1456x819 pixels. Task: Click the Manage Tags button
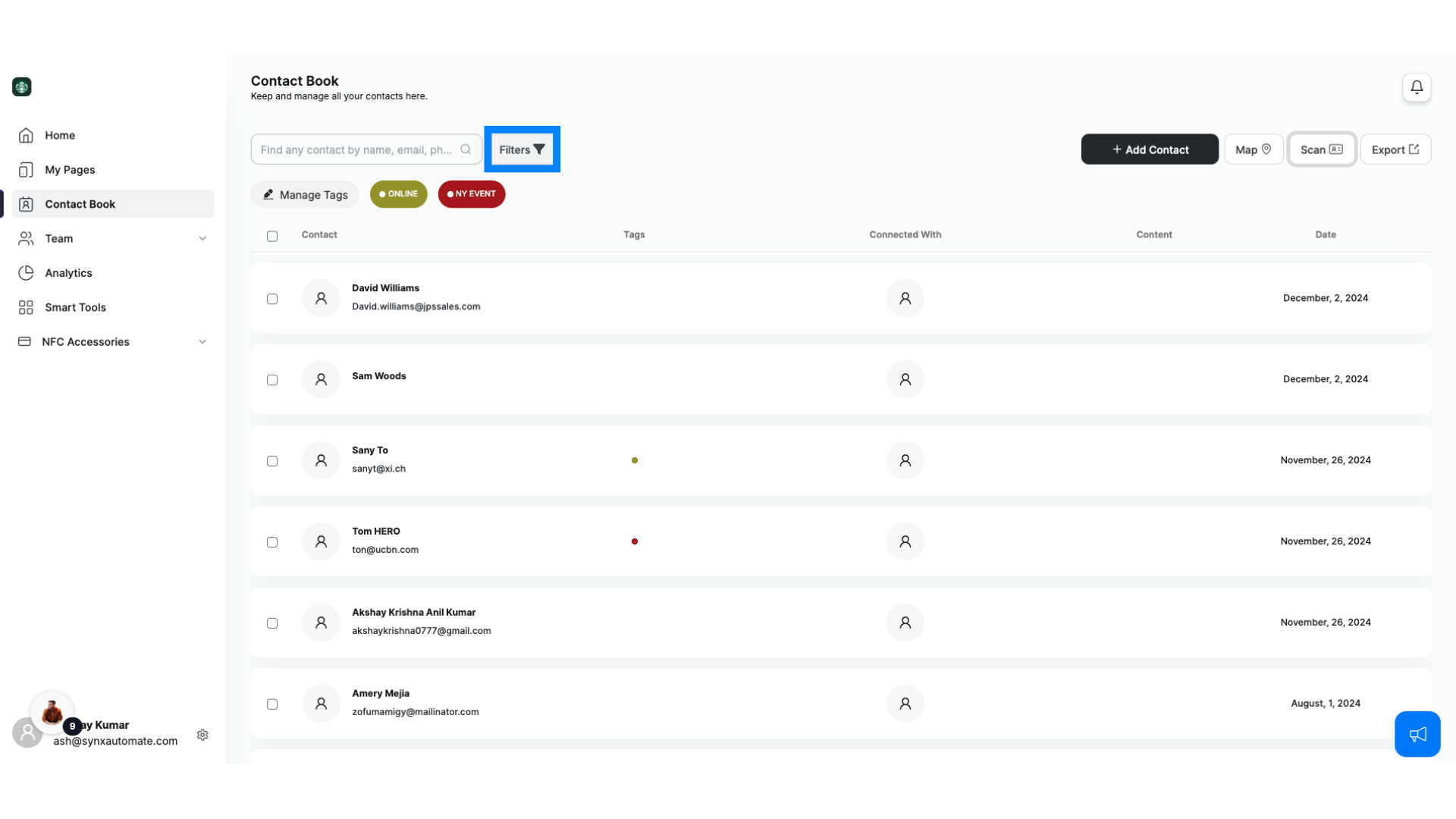pos(305,194)
